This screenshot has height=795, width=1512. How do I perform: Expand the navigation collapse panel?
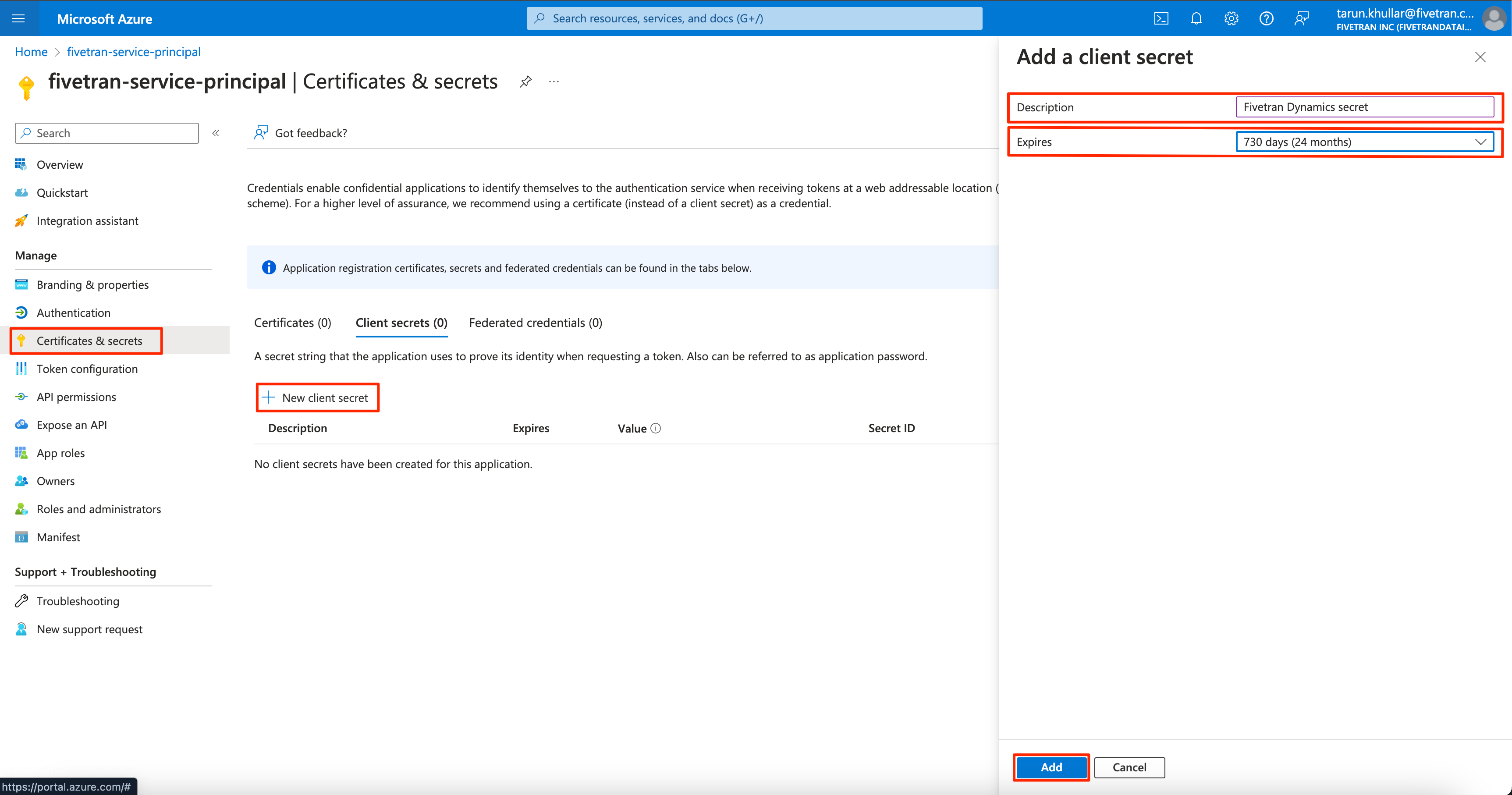tap(216, 132)
